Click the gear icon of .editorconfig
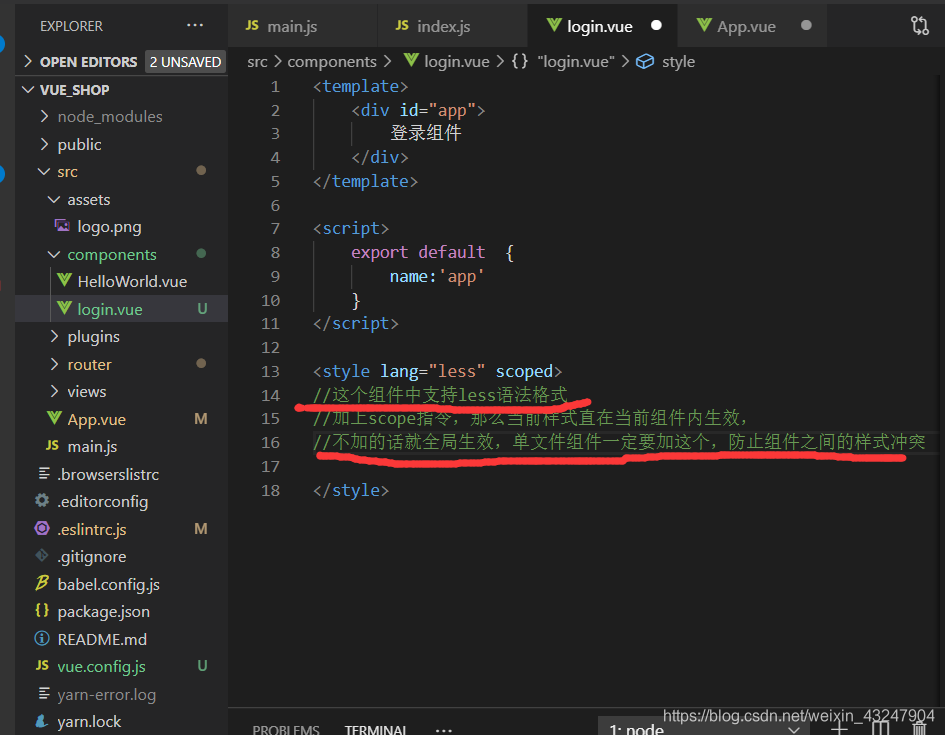This screenshot has width=945, height=735. pos(42,501)
